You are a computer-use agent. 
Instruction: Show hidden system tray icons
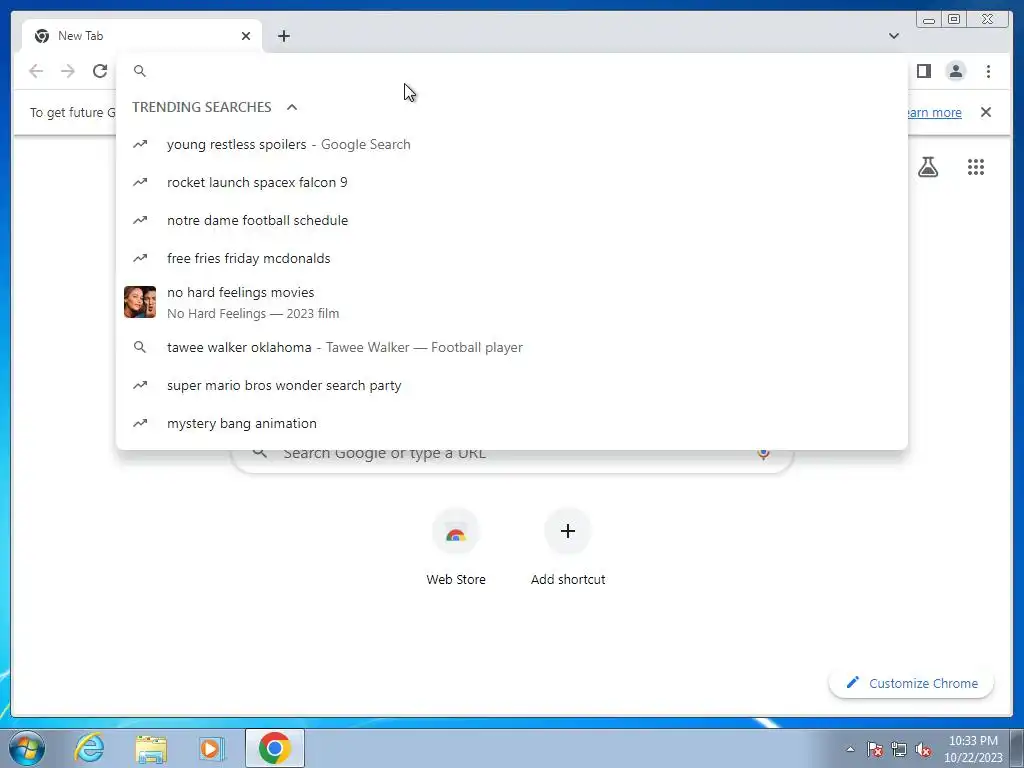pos(850,749)
